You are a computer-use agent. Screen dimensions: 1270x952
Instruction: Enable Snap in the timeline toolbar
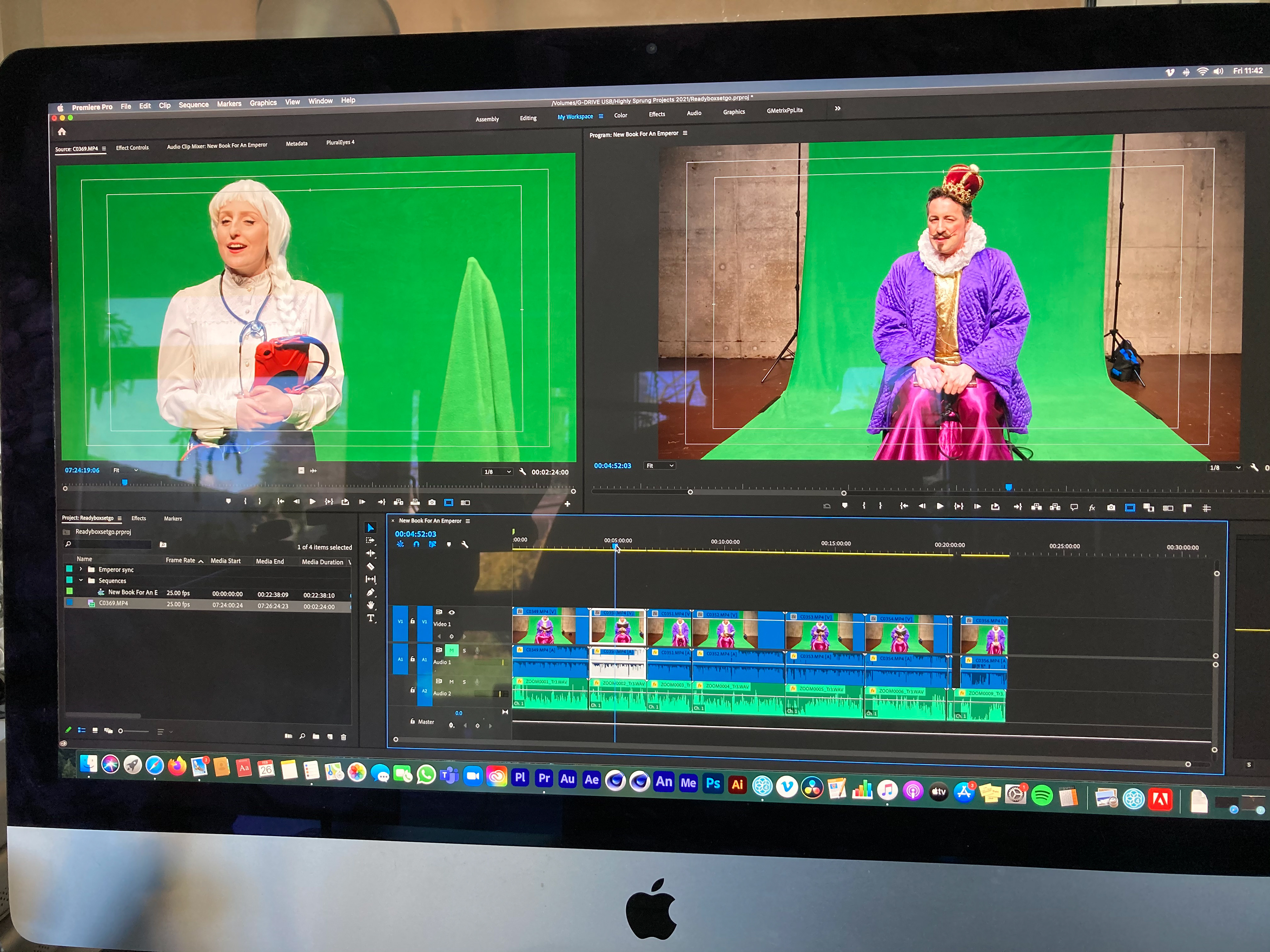416,544
